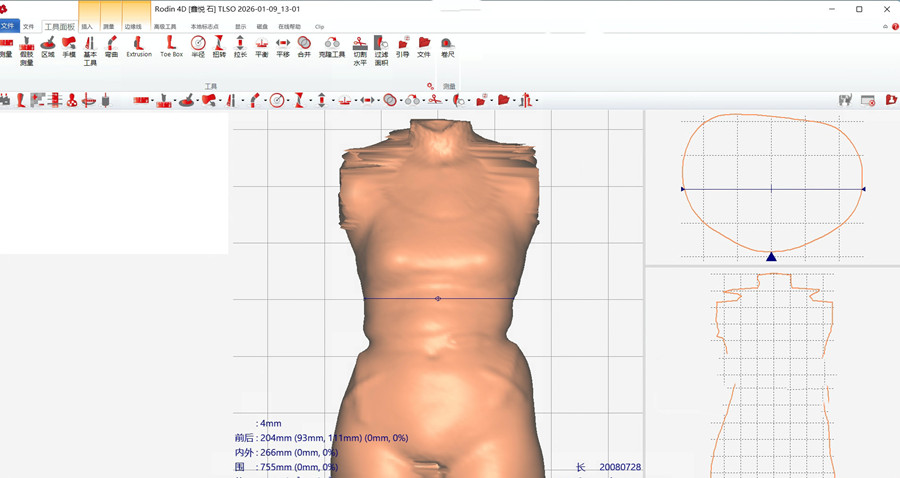Select the 区域 region tool in the ribbon
Viewport: 900px width, 478px height.
[48, 47]
